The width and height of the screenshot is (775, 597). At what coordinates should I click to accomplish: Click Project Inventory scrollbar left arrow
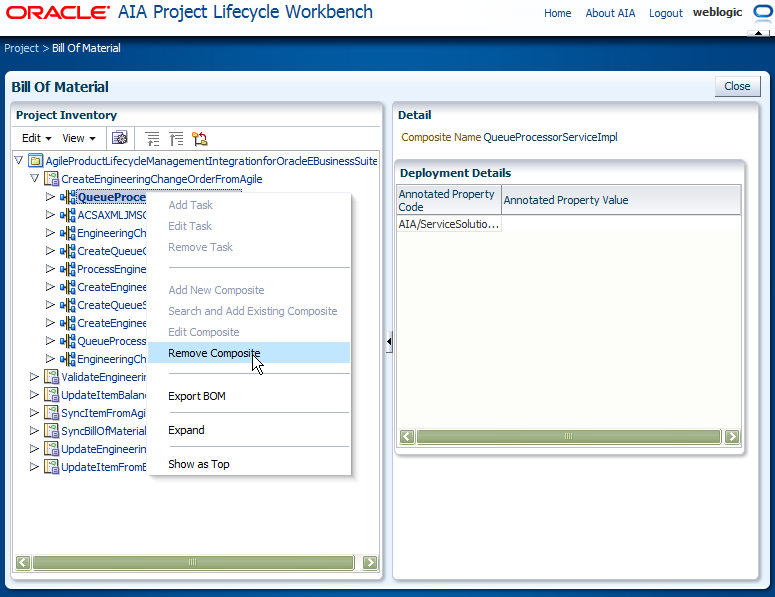[23, 562]
